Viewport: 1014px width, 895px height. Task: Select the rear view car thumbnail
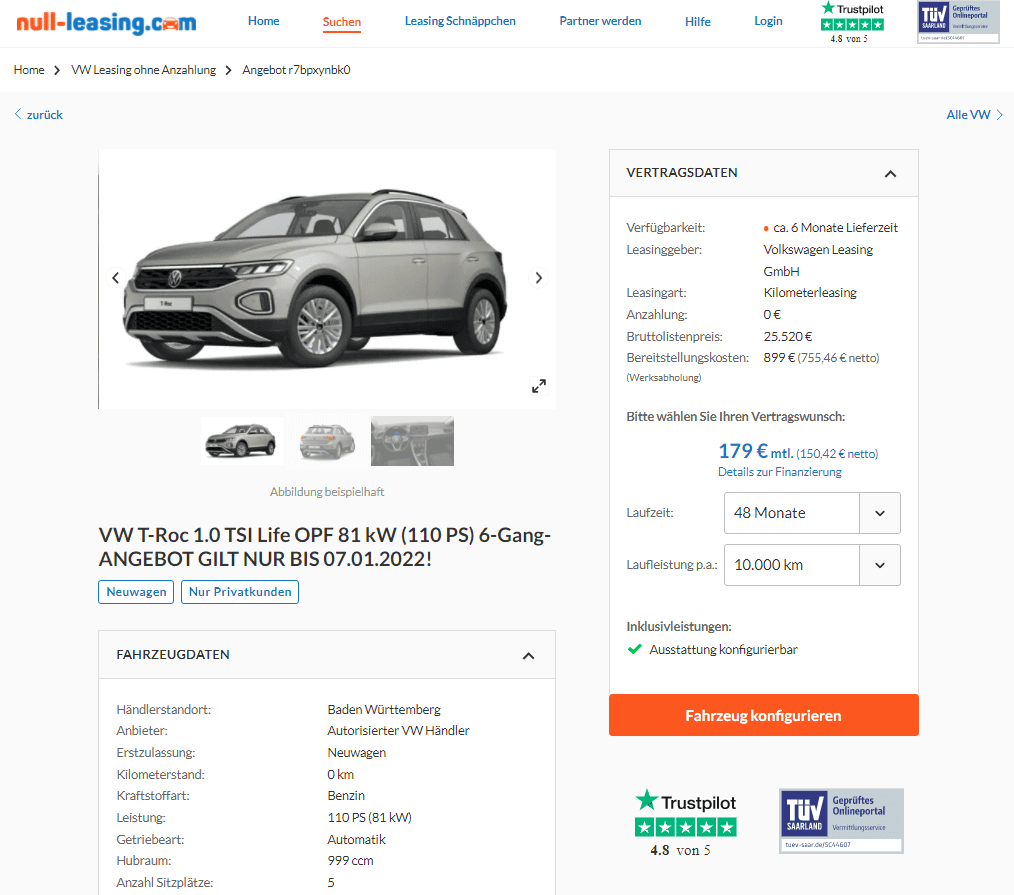(x=327, y=440)
